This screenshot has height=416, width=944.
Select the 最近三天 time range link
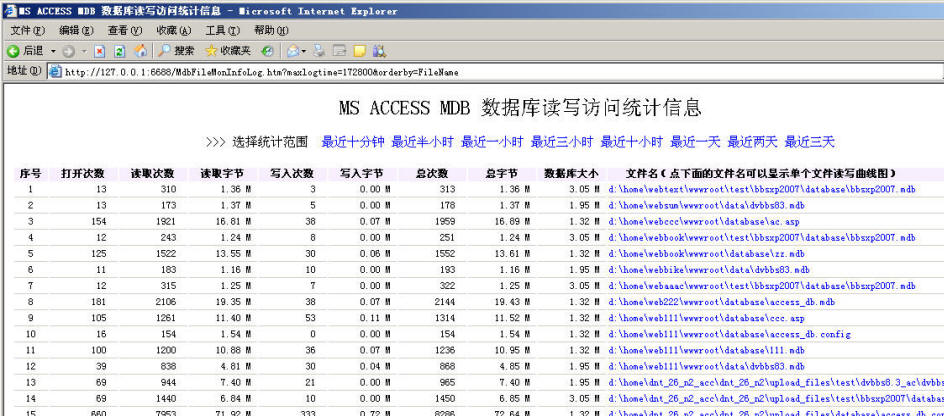click(809, 142)
